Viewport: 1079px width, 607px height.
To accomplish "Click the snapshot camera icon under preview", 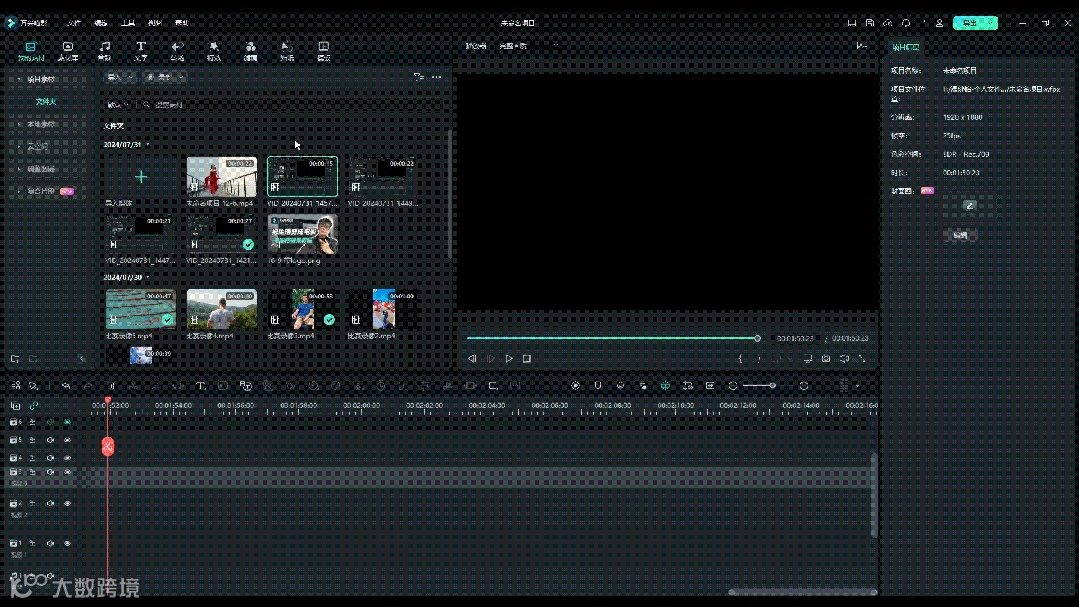I will coord(826,359).
